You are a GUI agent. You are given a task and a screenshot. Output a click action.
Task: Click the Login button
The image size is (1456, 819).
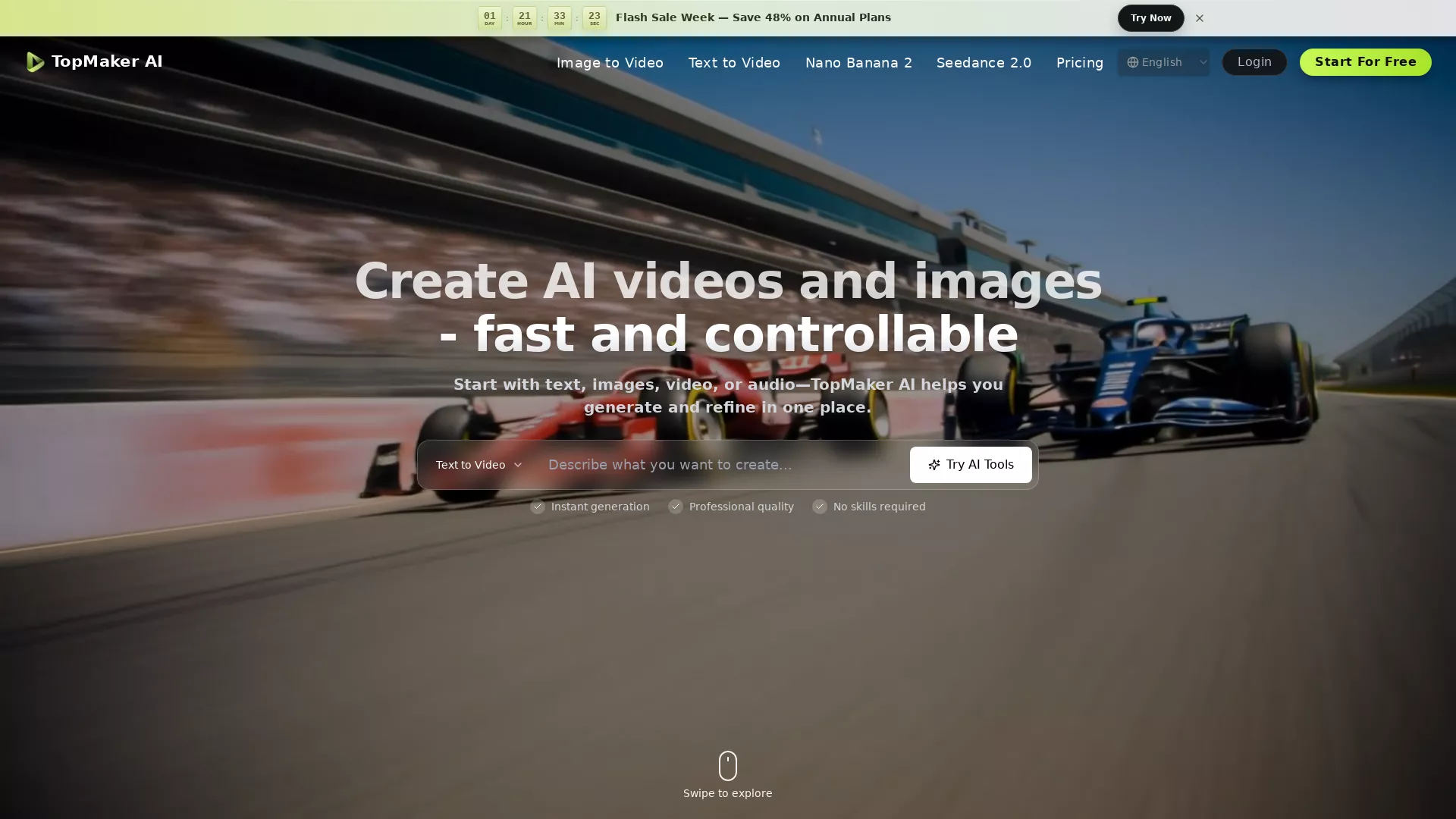pos(1254,62)
